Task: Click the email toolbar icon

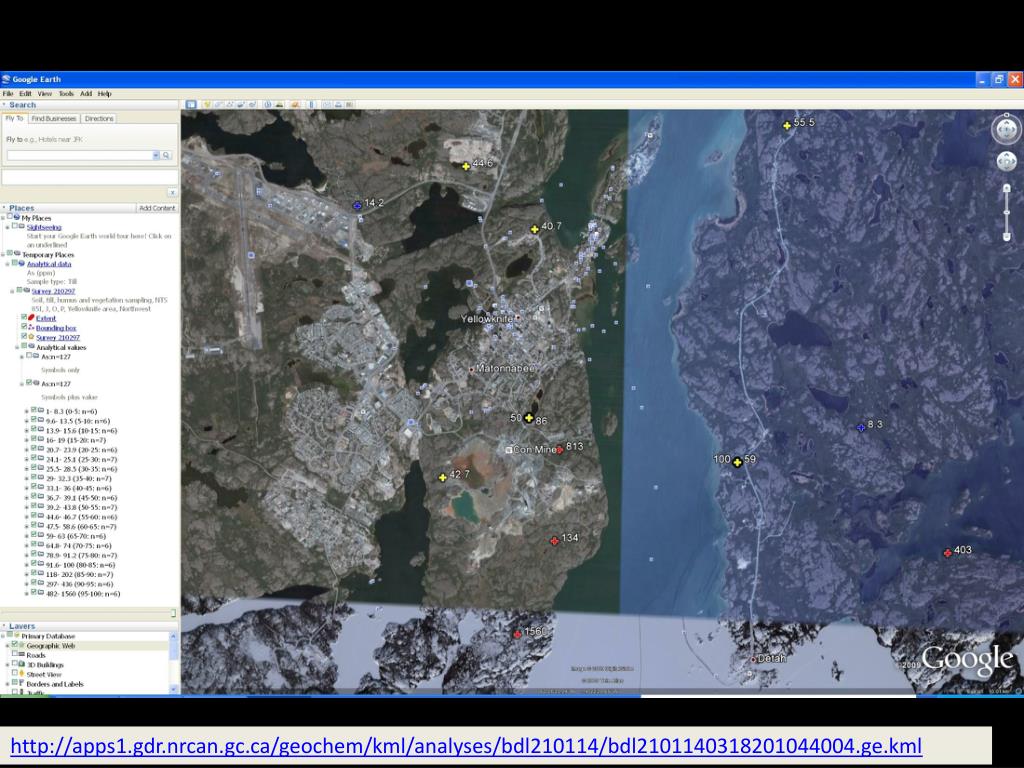Action: coord(327,104)
